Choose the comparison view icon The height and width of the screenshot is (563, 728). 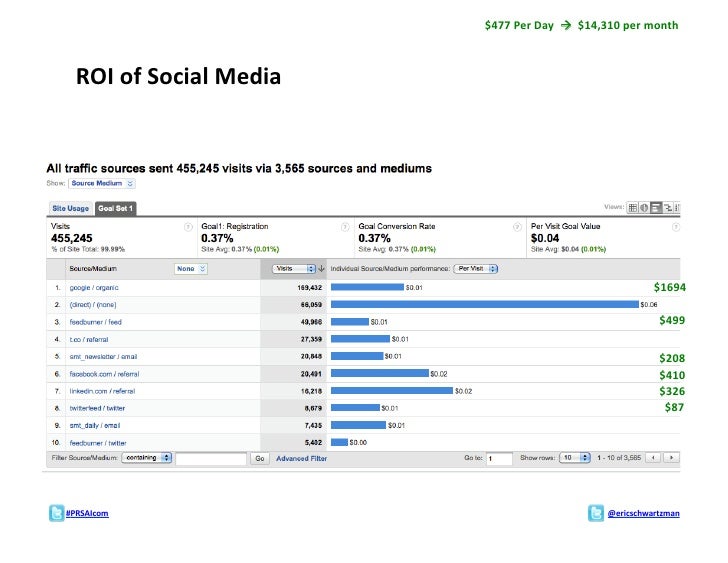point(666,208)
